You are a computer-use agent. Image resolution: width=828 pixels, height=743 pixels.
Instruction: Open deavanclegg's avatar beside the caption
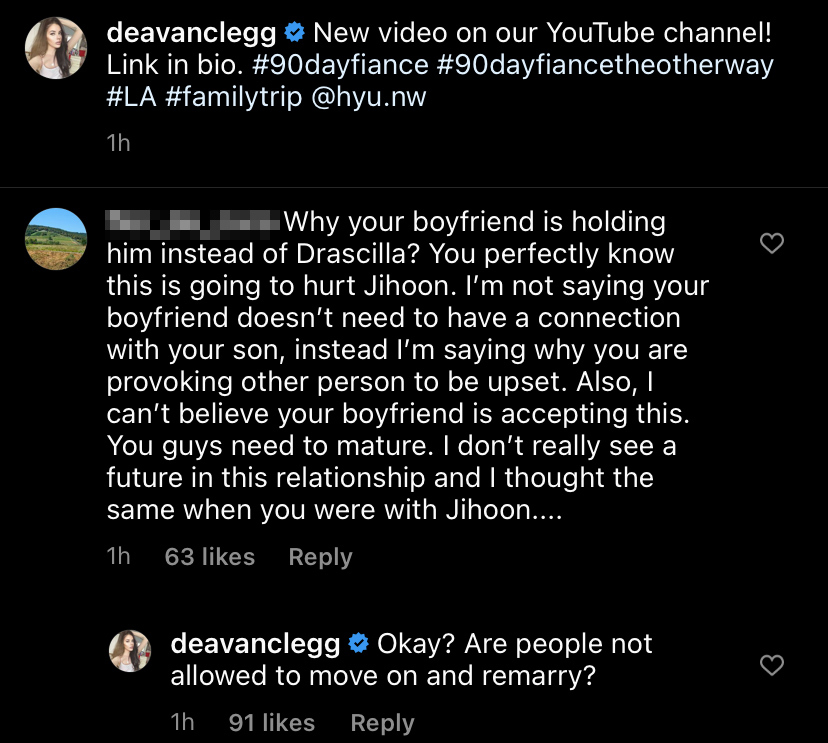[x=55, y=47]
